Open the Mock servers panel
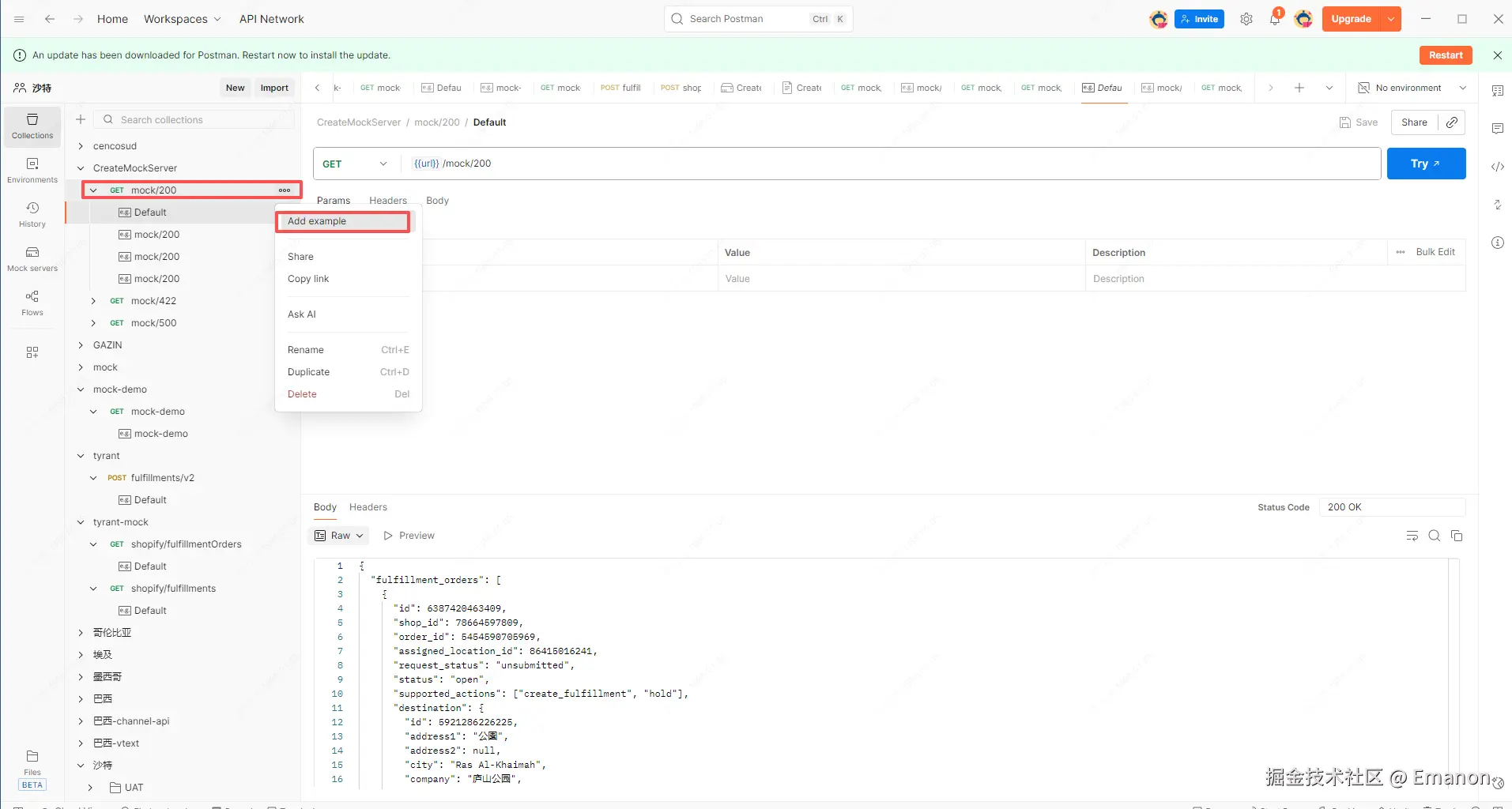Viewport: 1512px width, 809px height. pyautogui.click(x=32, y=259)
